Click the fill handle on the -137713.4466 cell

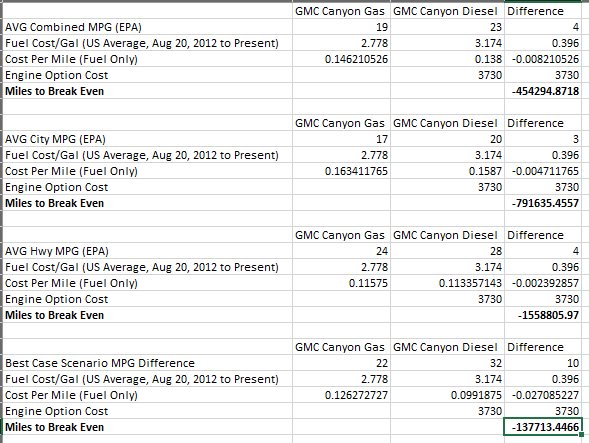pos(581,434)
